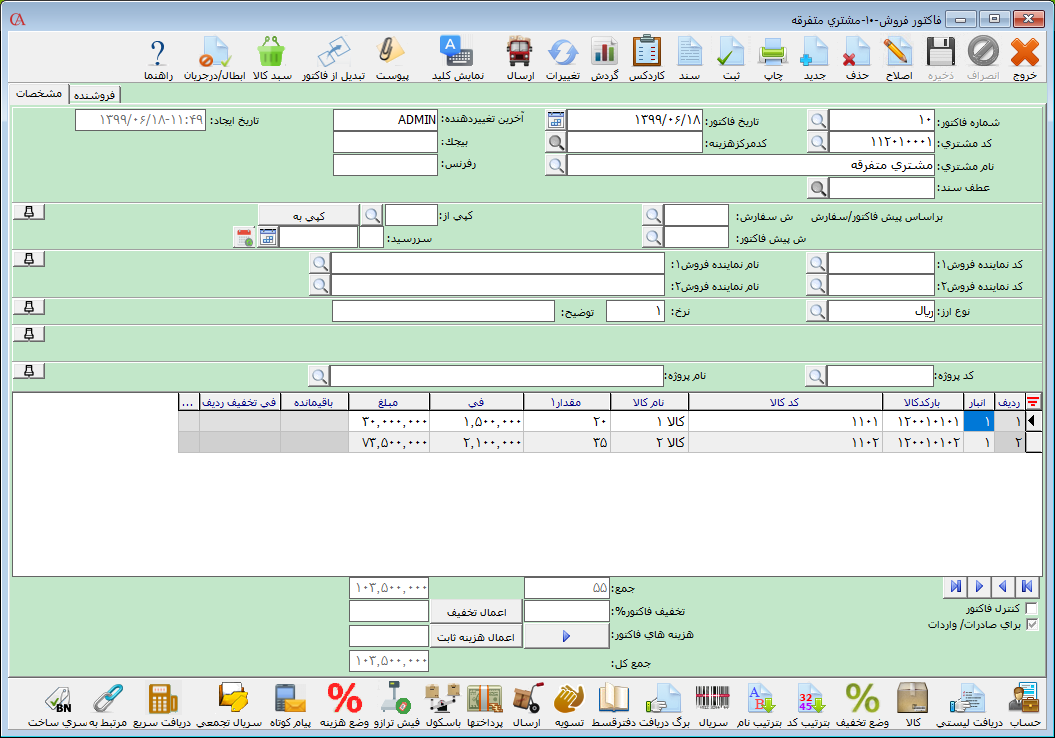Image resolution: width=1055 pixels, height=738 pixels.
Task: Click the چاپ (Print) toolbar icon
Action: click(x=773, y=57)
